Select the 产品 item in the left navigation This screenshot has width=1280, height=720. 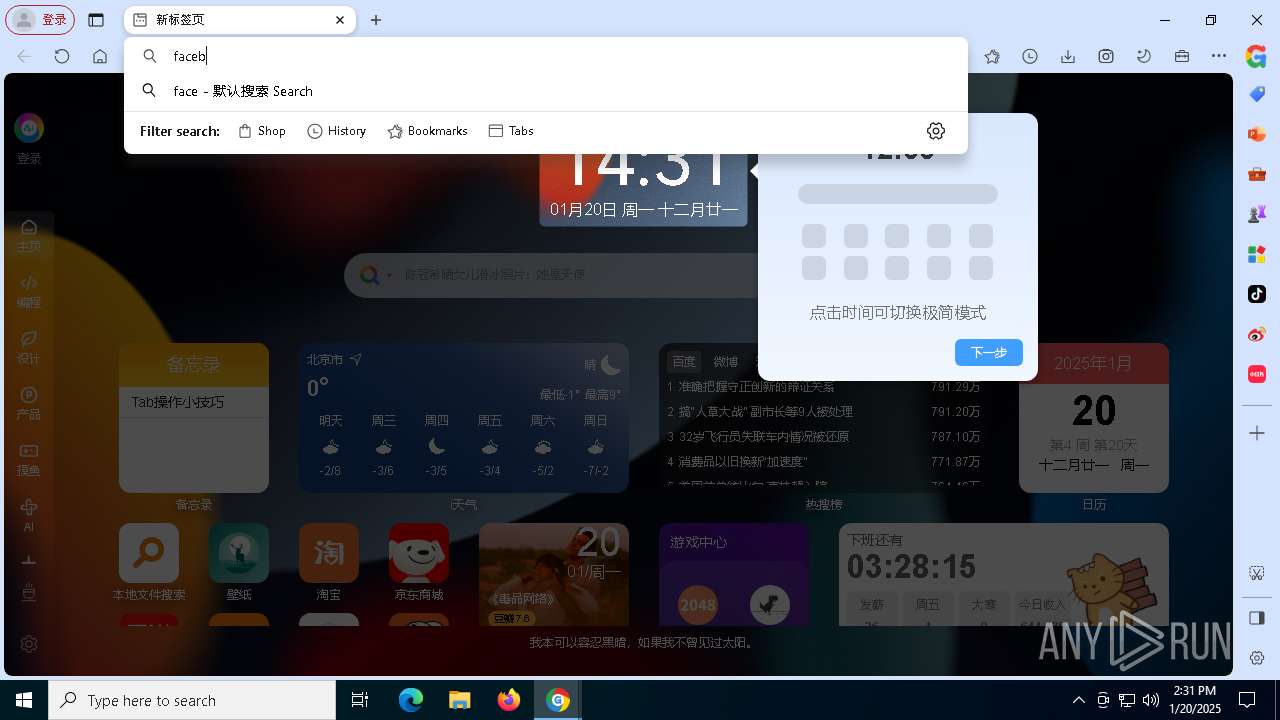(x=29, y=404)
